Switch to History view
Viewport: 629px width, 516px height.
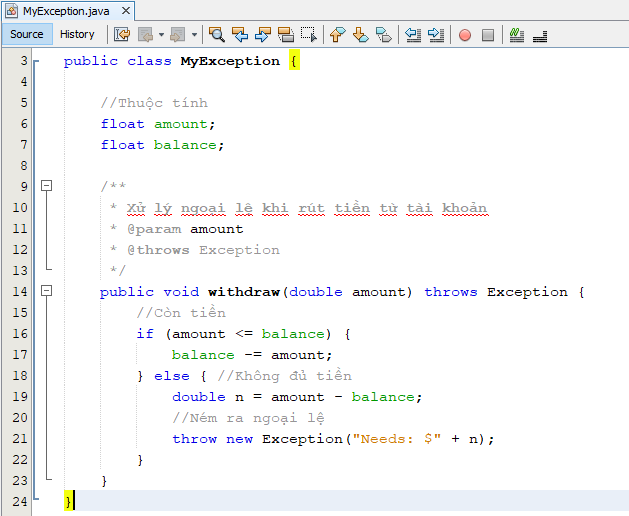pos(77,34)
